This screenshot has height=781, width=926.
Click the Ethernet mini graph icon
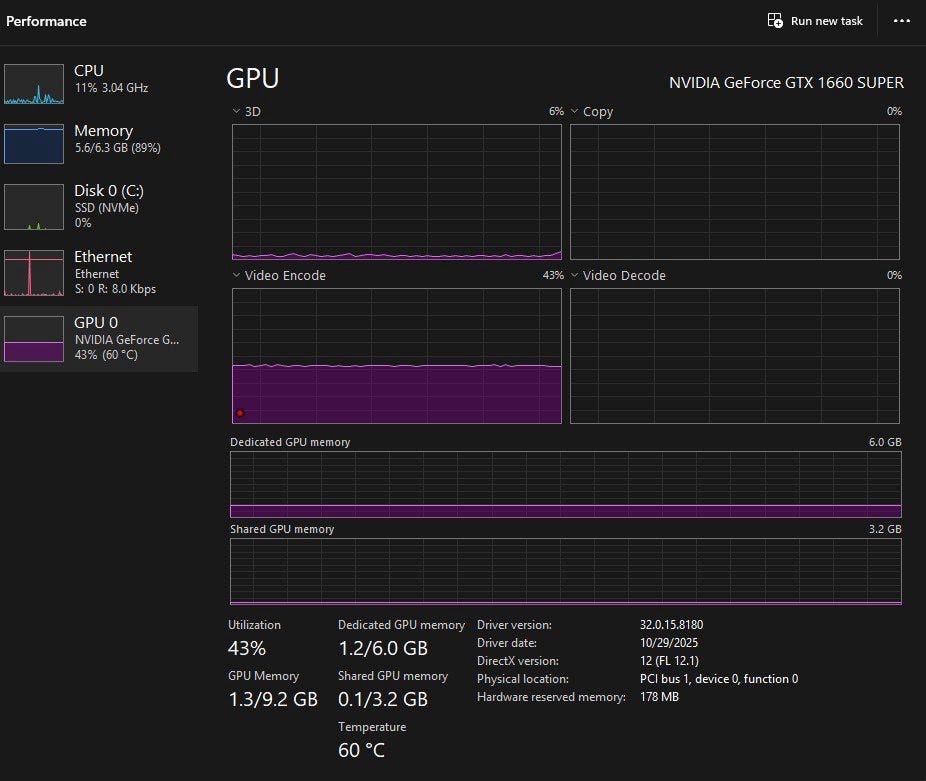(x=34, y=273)
